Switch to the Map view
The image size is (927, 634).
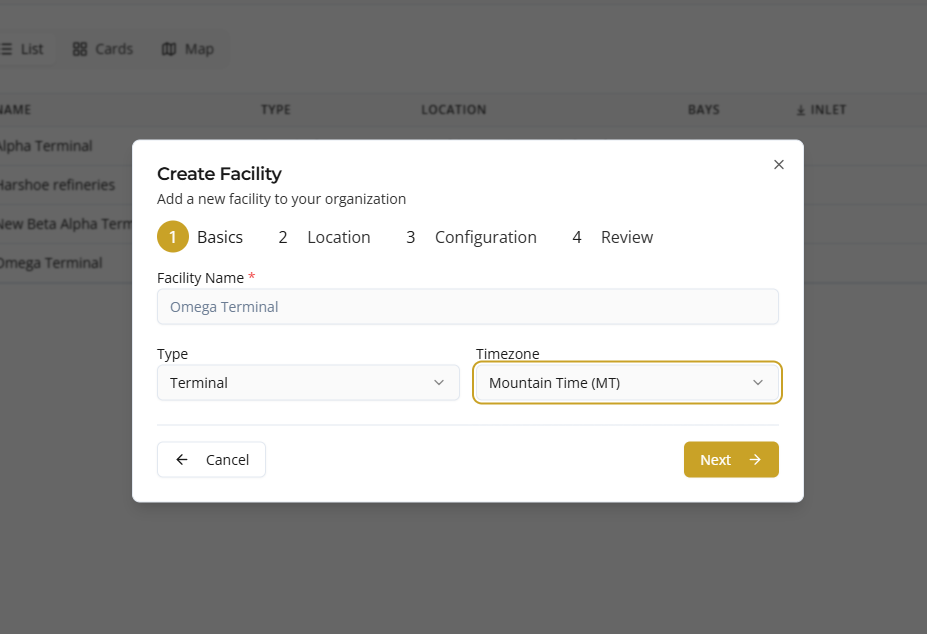(x=188, y=49)
